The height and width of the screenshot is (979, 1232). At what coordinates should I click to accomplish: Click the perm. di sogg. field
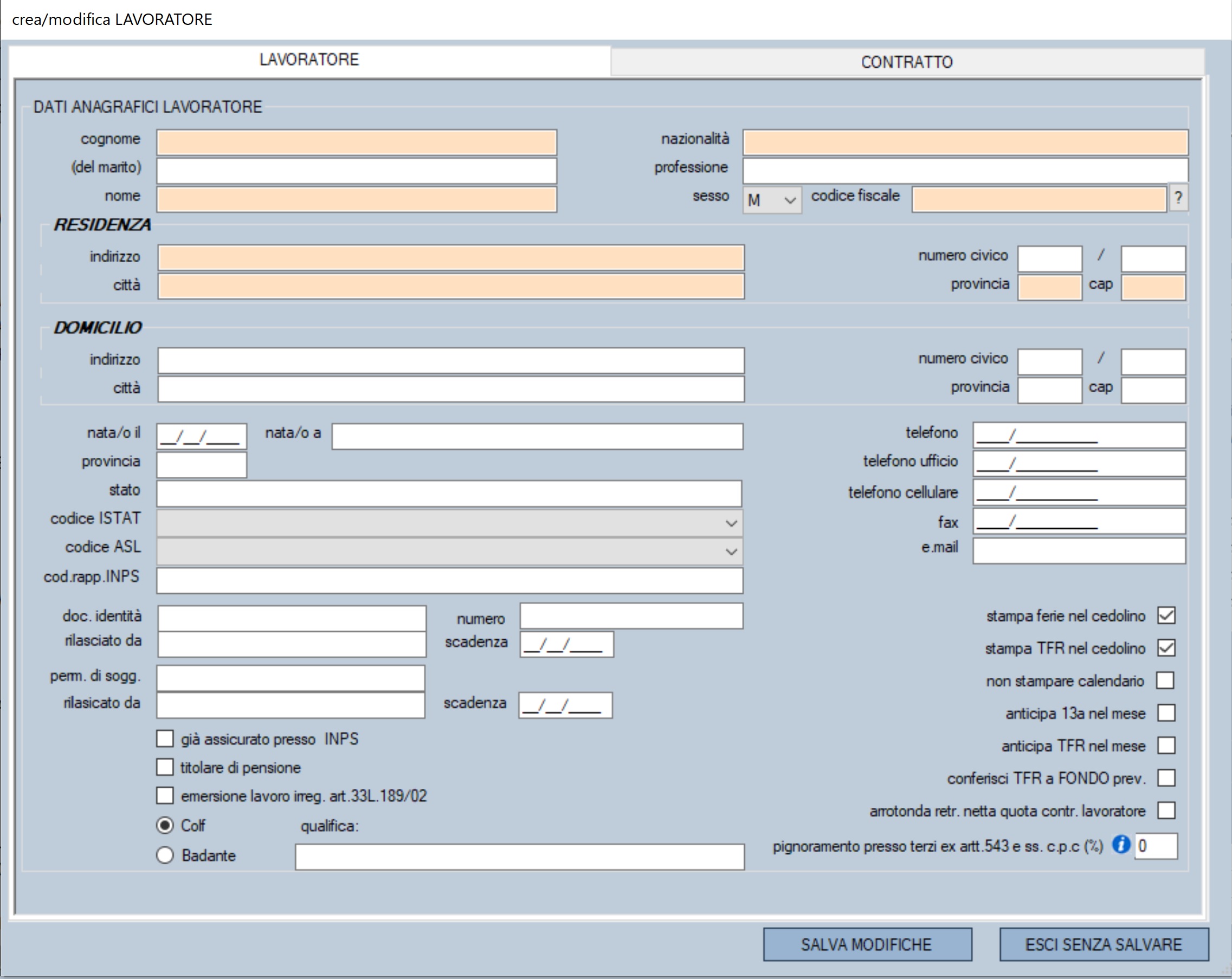pos(291,678)
